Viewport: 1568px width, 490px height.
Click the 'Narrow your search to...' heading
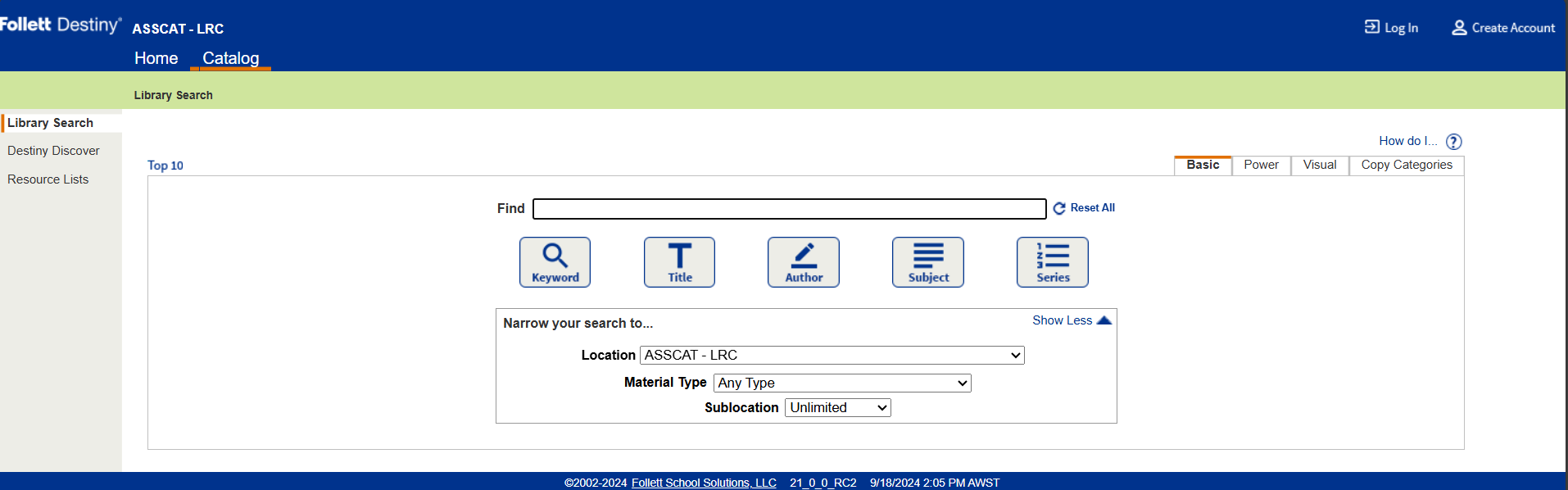578,324
